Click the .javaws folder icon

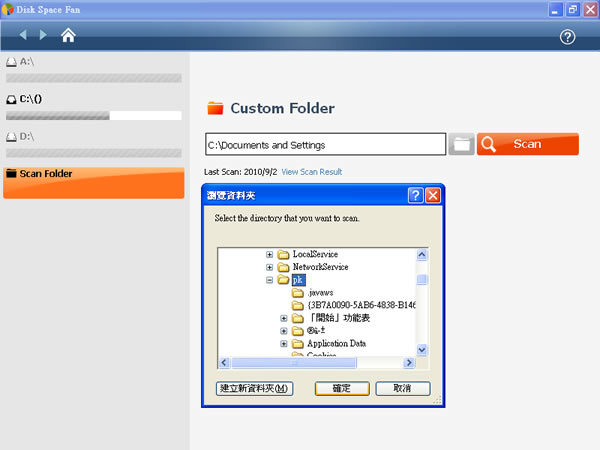click(298, 293)
